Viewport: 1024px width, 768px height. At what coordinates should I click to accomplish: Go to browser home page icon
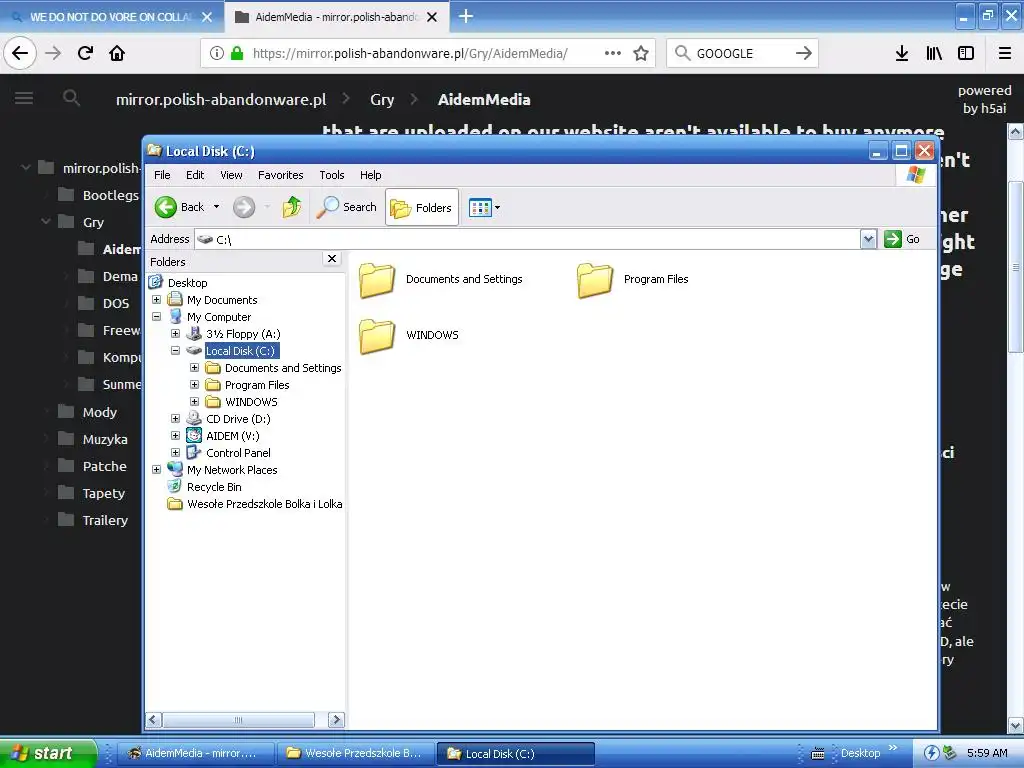[x=117, y=53]
